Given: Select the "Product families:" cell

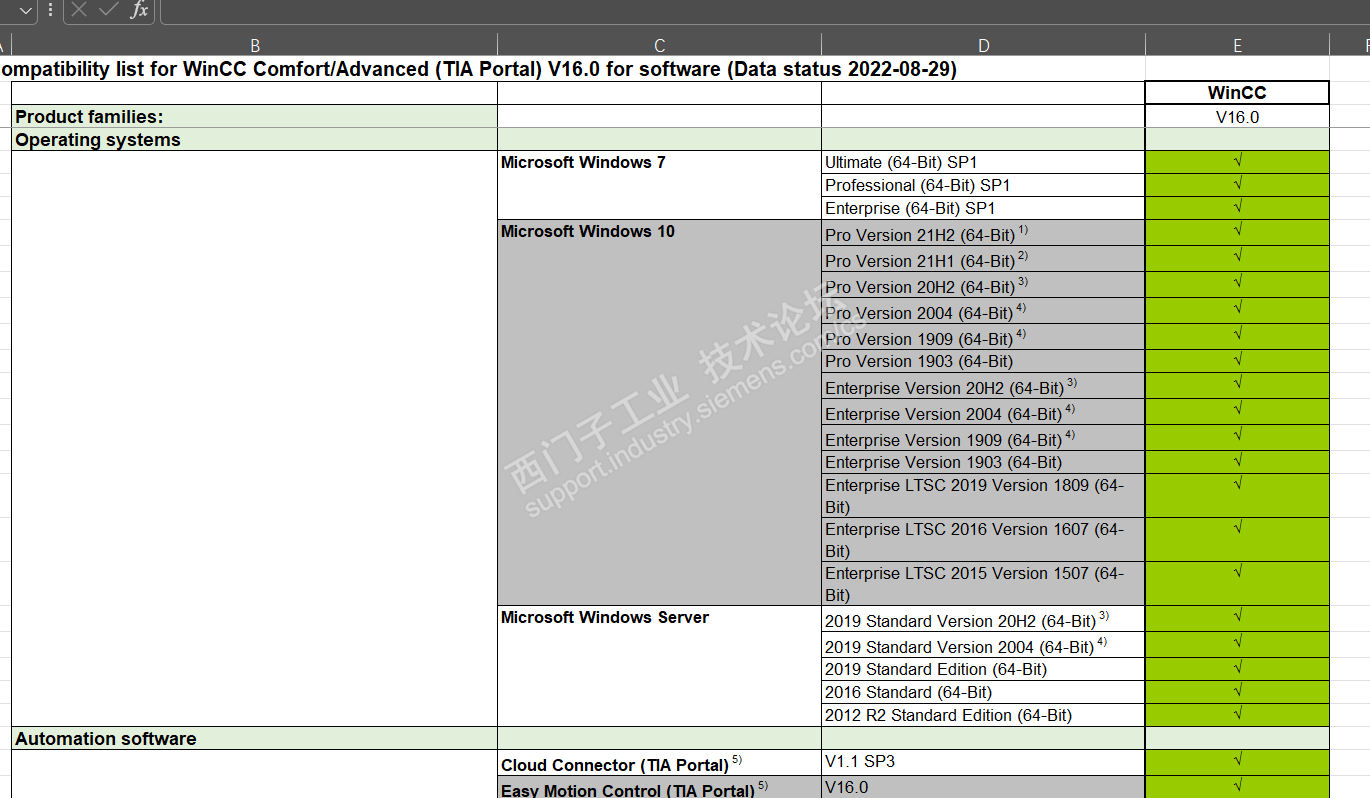Looking at the screenshot, I should click(x=254, y=116).
